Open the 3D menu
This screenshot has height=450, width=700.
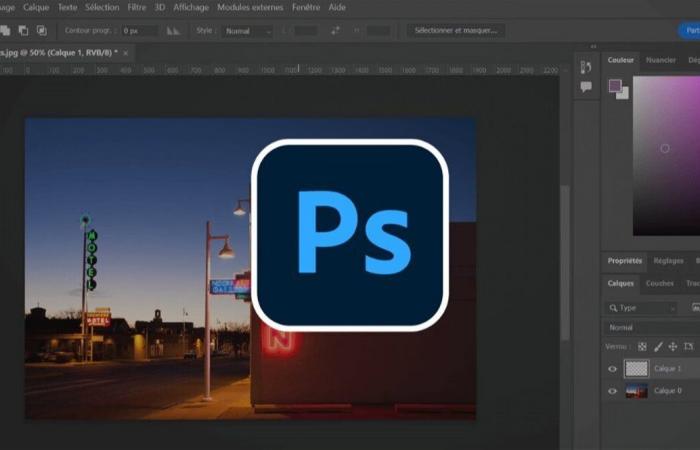pyautogui.click(x=160, y=8)
